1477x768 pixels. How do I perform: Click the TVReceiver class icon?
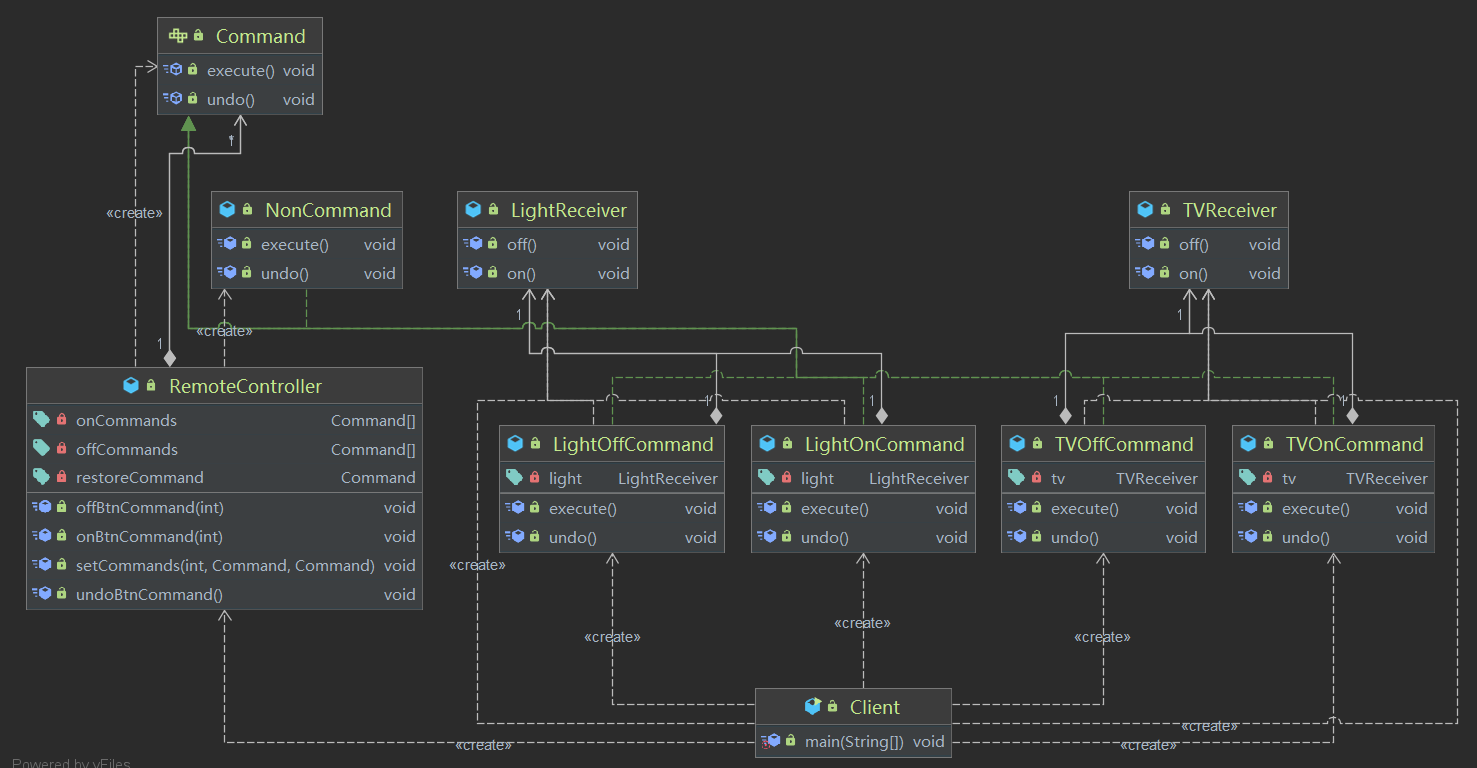click(1145, 210)
